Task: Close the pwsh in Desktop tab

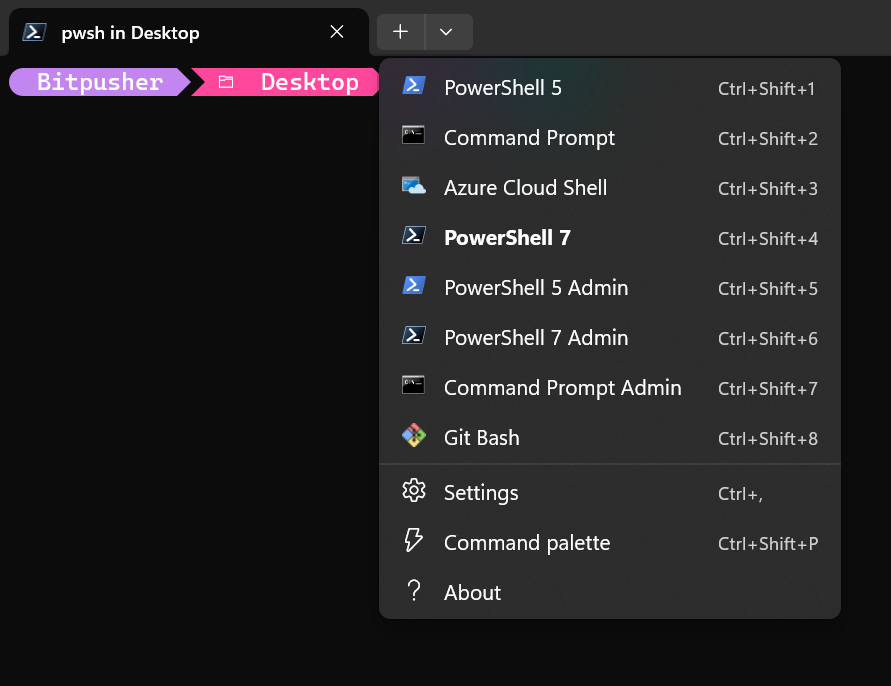Action: coord(337,32)
